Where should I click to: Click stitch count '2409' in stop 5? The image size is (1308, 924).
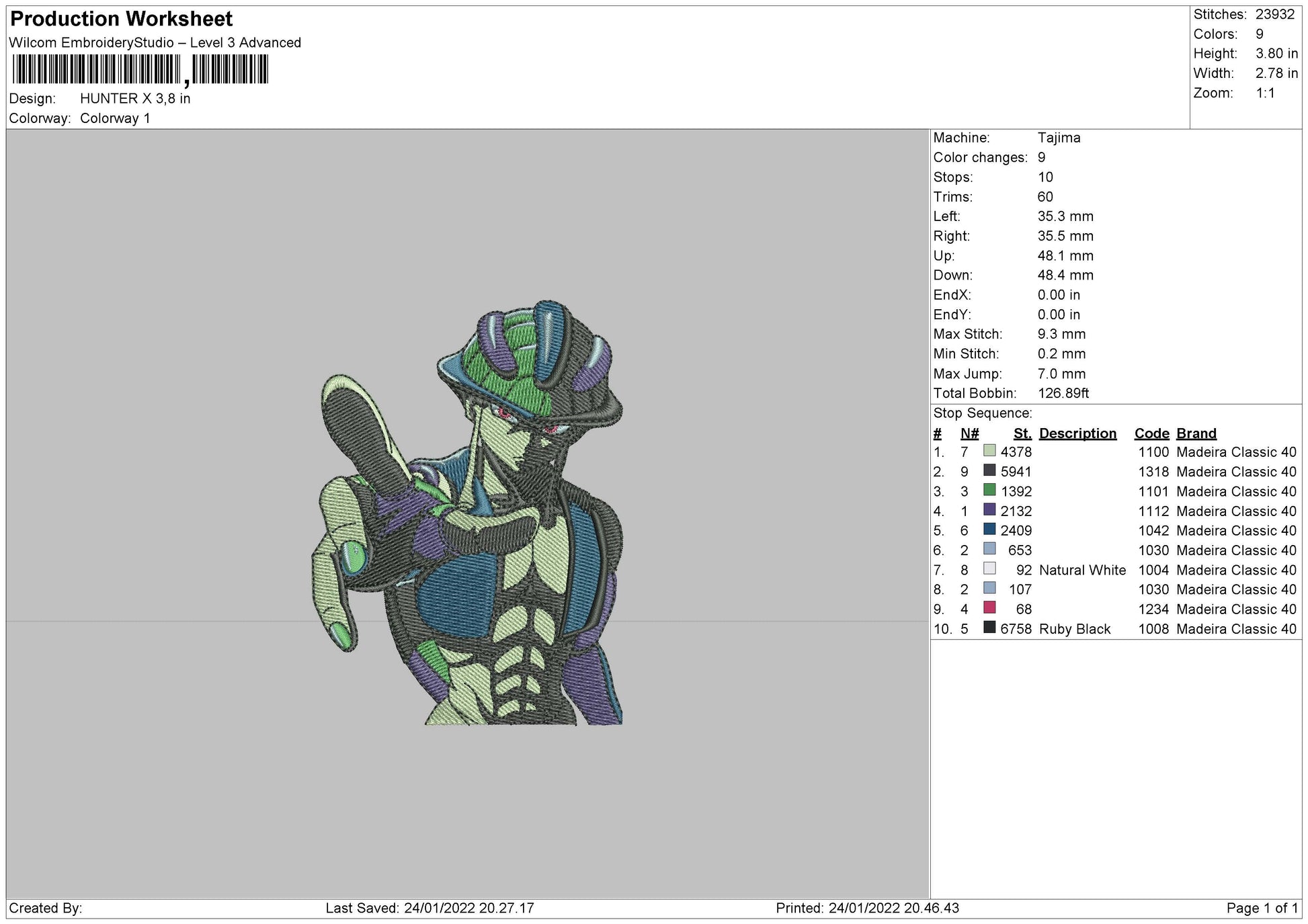pyautogui.click(x=1016, y=531)
